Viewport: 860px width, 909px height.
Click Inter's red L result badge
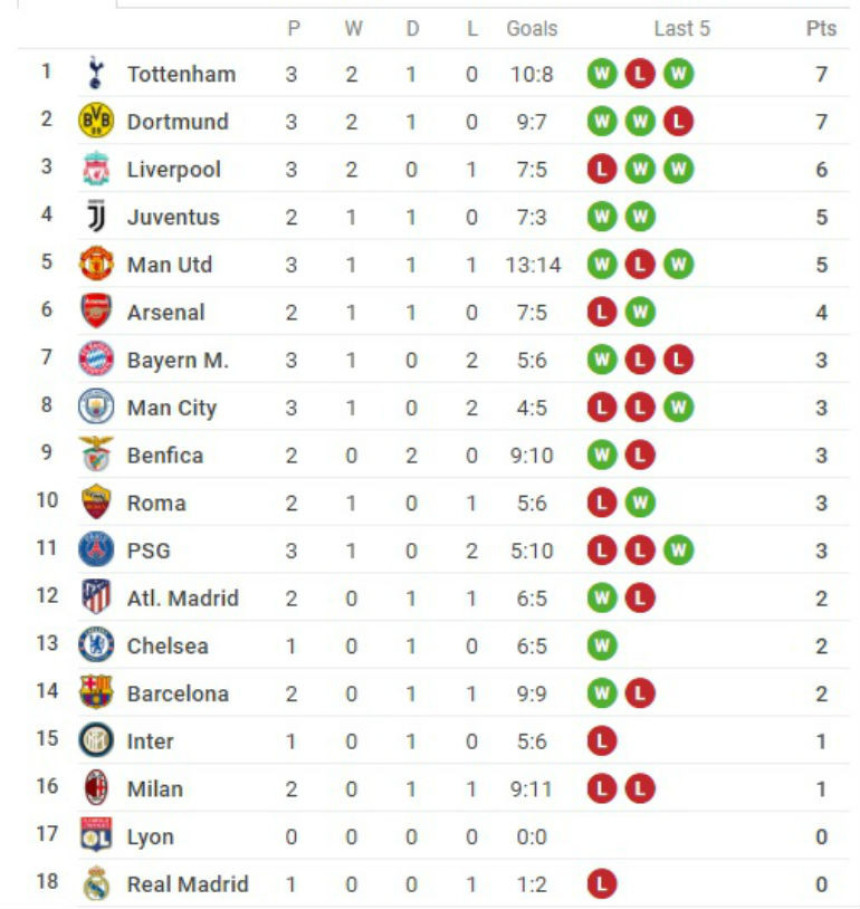601,741
